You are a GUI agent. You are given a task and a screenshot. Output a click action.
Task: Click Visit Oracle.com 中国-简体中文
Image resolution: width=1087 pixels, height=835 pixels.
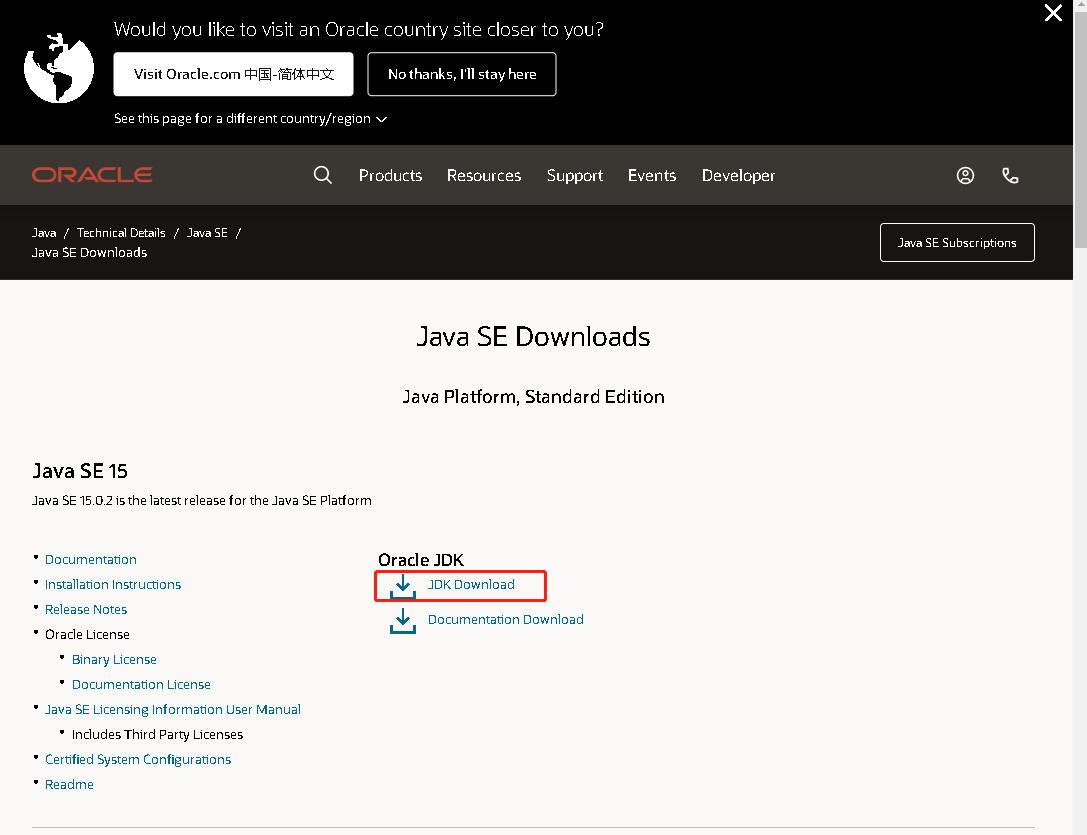[x=233, y=74]
